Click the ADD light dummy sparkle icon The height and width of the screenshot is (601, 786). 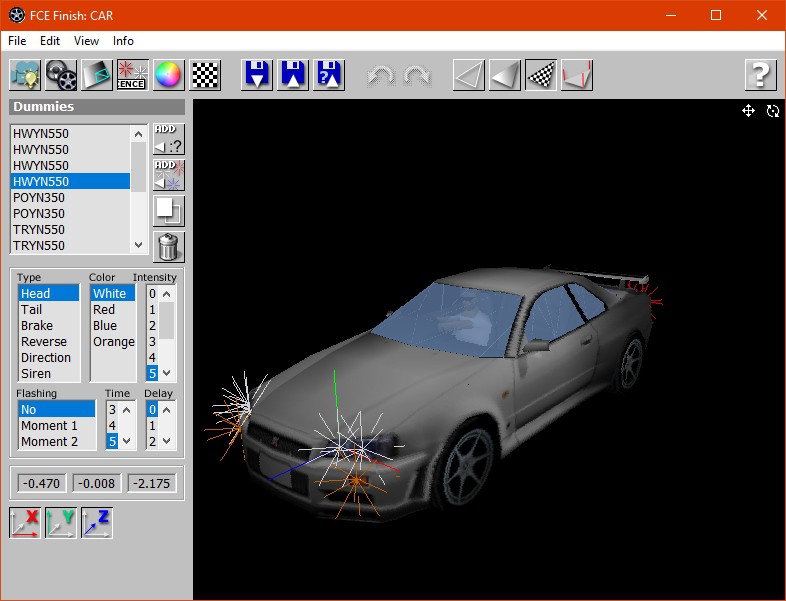[x=169, y=175]
